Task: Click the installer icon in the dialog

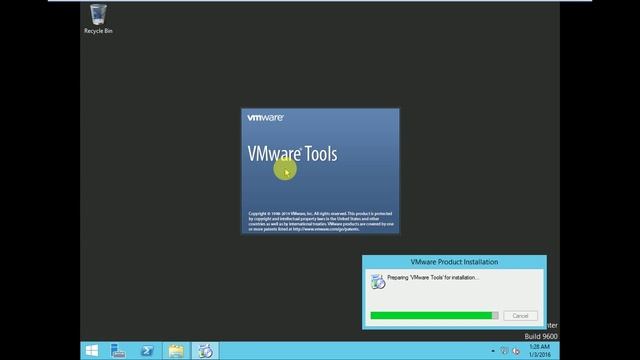Action: pos(378,281)
